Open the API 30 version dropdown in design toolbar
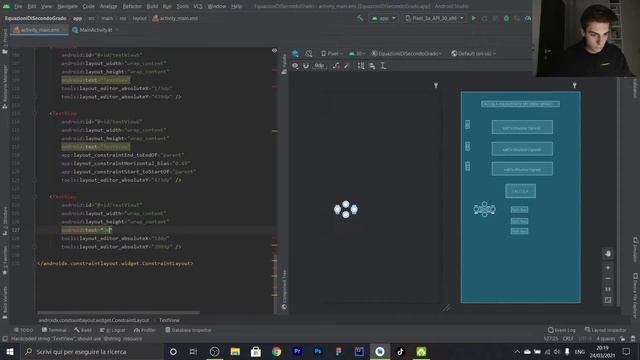The height and width of the screenshot is (360, 640). [x=356, y=53]
